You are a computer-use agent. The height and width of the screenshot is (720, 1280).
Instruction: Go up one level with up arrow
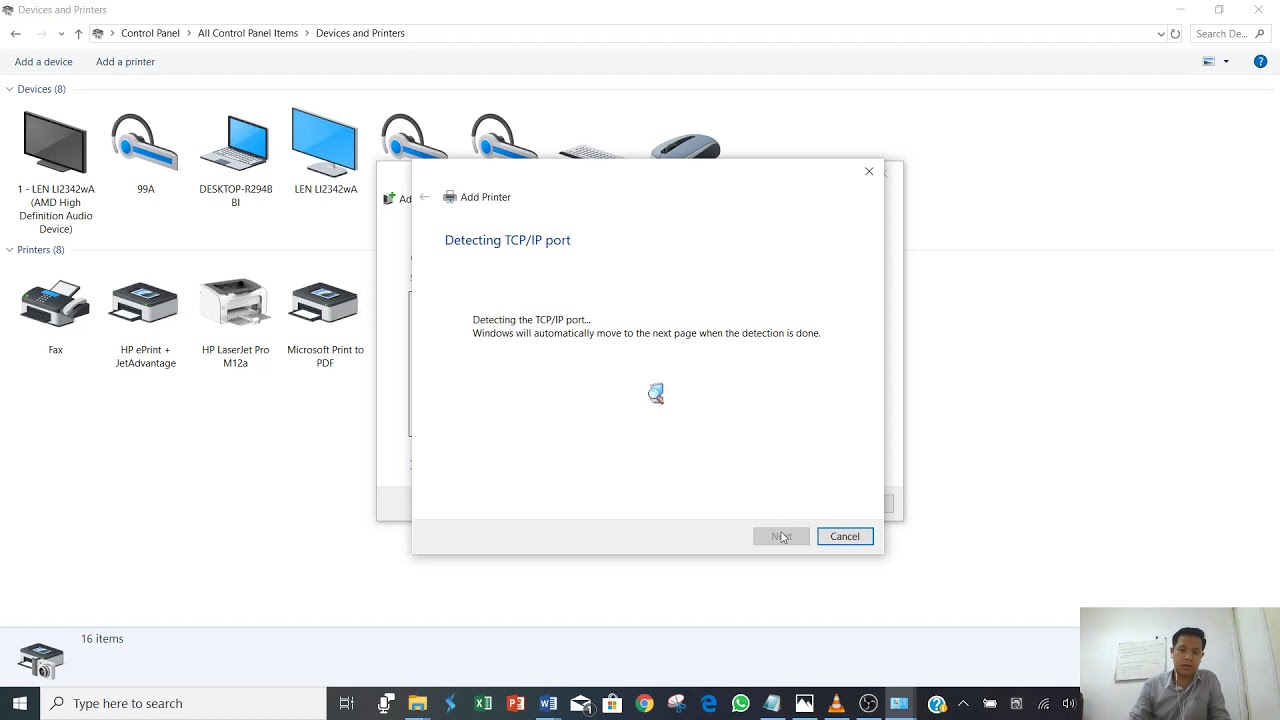click(78, 33)
